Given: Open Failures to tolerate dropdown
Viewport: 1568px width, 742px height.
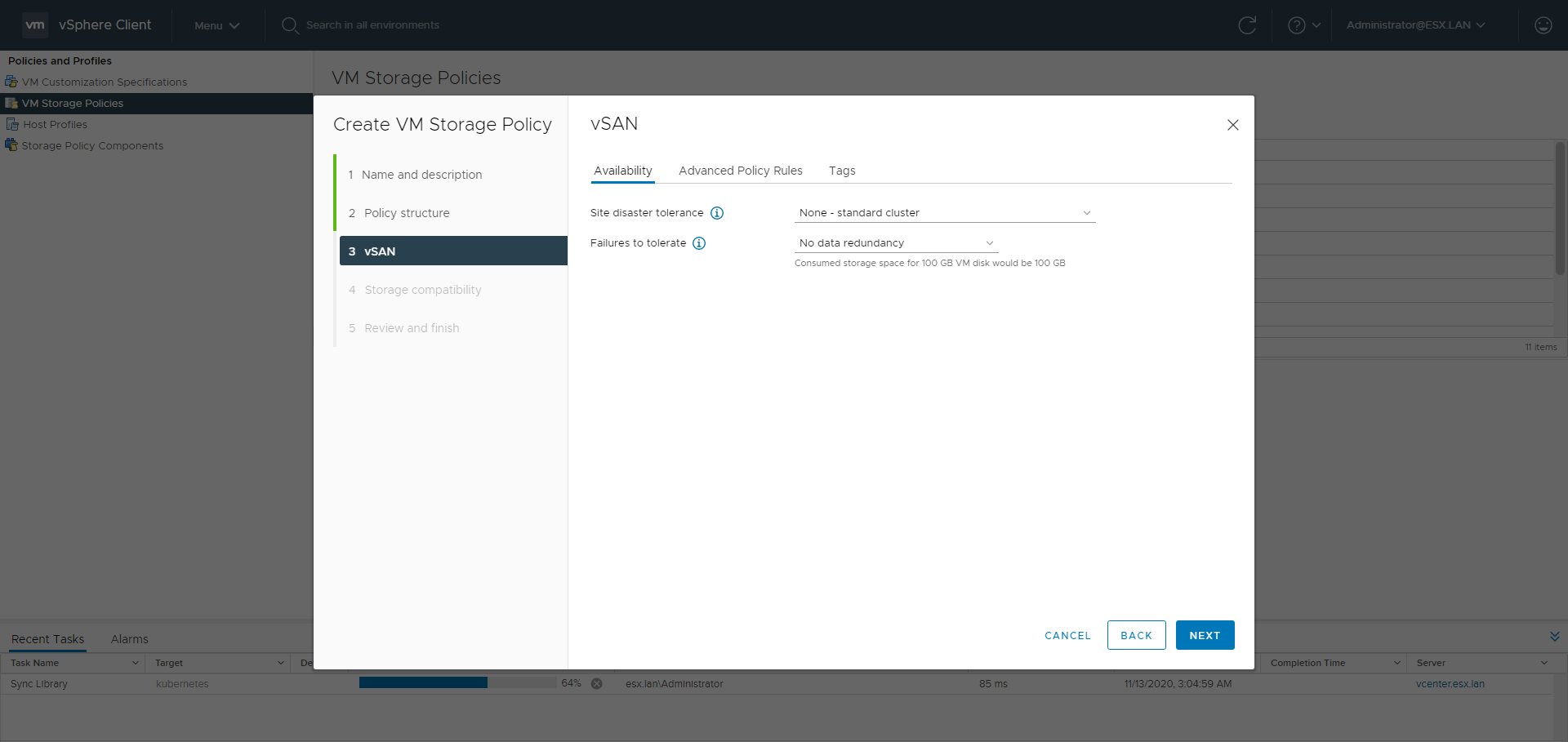Looking at the screenshot, I should [895, 243].
